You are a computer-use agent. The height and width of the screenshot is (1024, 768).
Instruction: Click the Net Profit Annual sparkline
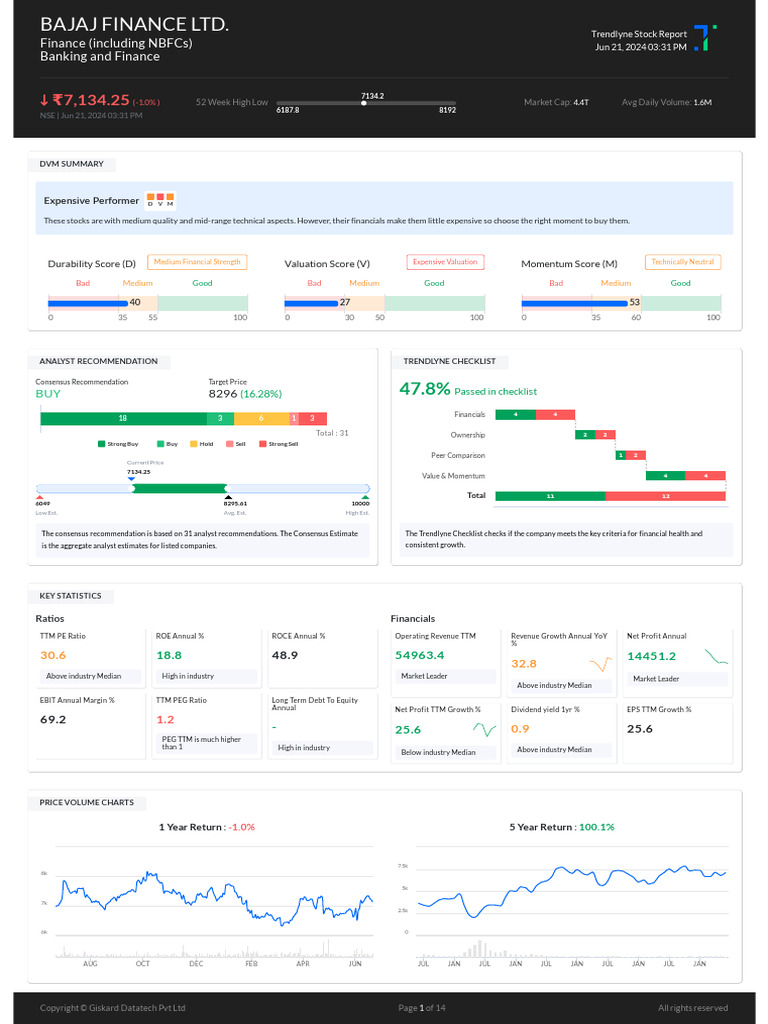pos(716,657)
